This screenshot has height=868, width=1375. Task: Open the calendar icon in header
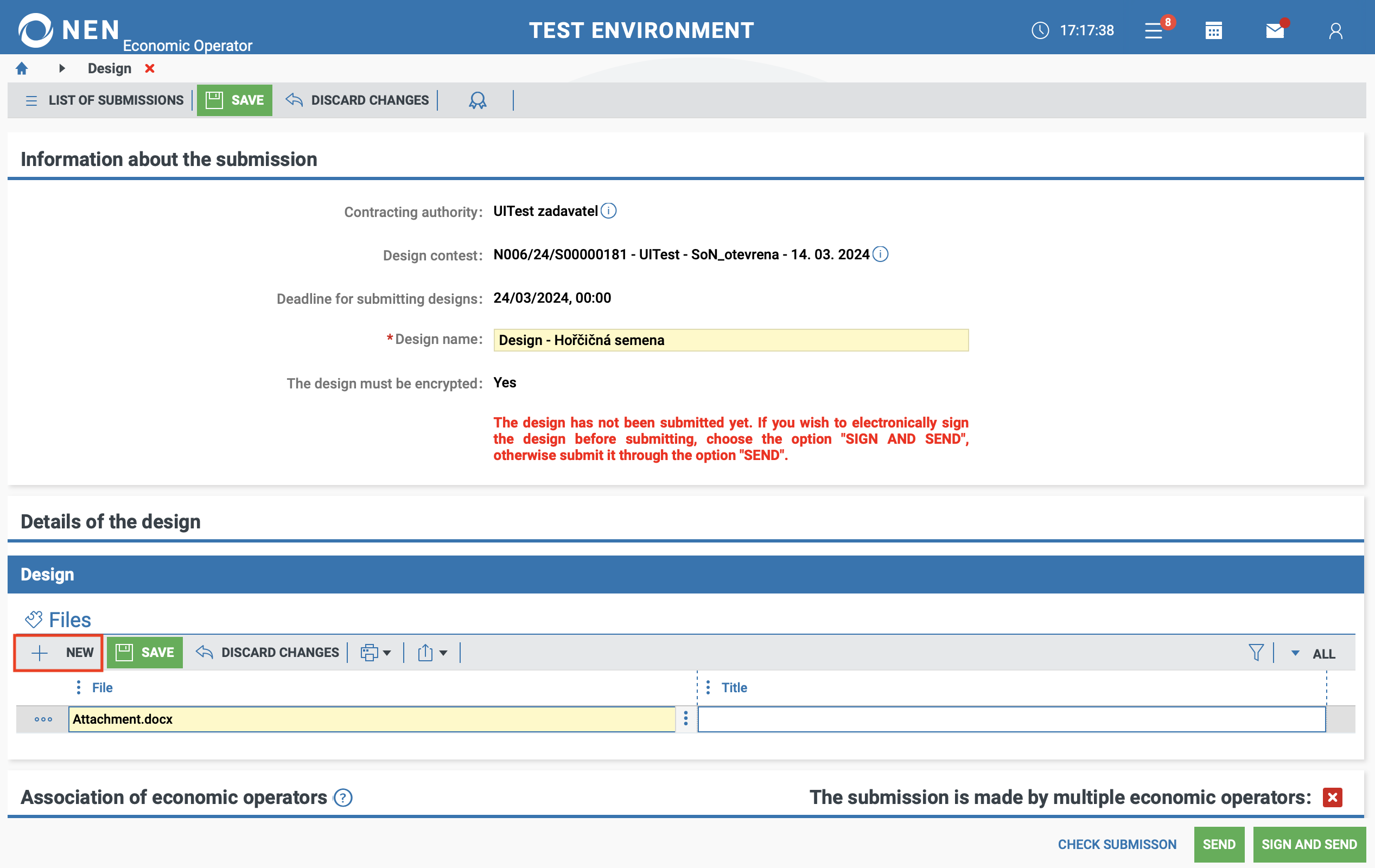pos(1213,30)
